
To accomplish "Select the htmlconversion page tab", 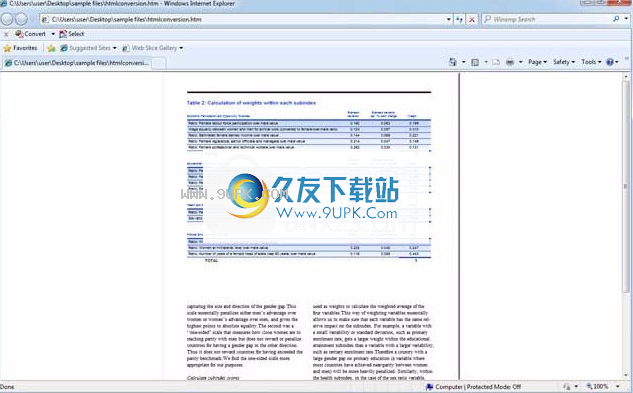I will coord(77,63).
